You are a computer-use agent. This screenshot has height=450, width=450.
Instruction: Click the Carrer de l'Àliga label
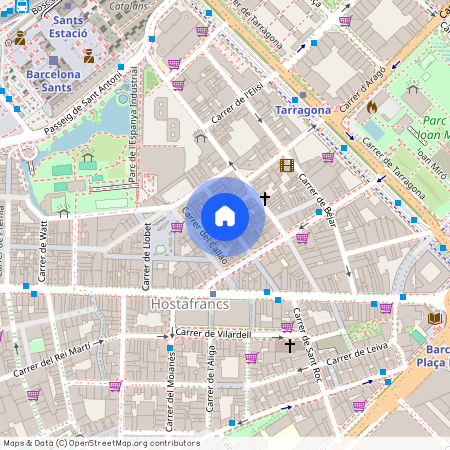(x=210, y=378)
